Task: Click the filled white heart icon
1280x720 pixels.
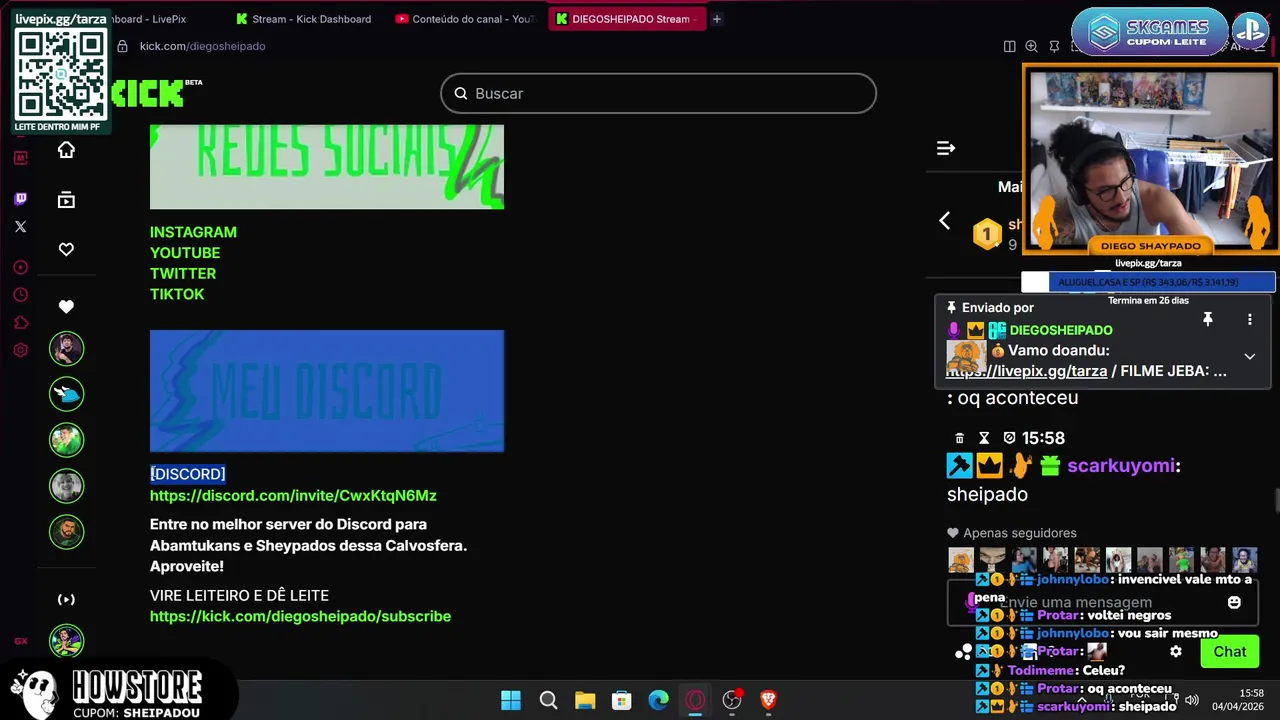Action: click(x=66, y=307)
